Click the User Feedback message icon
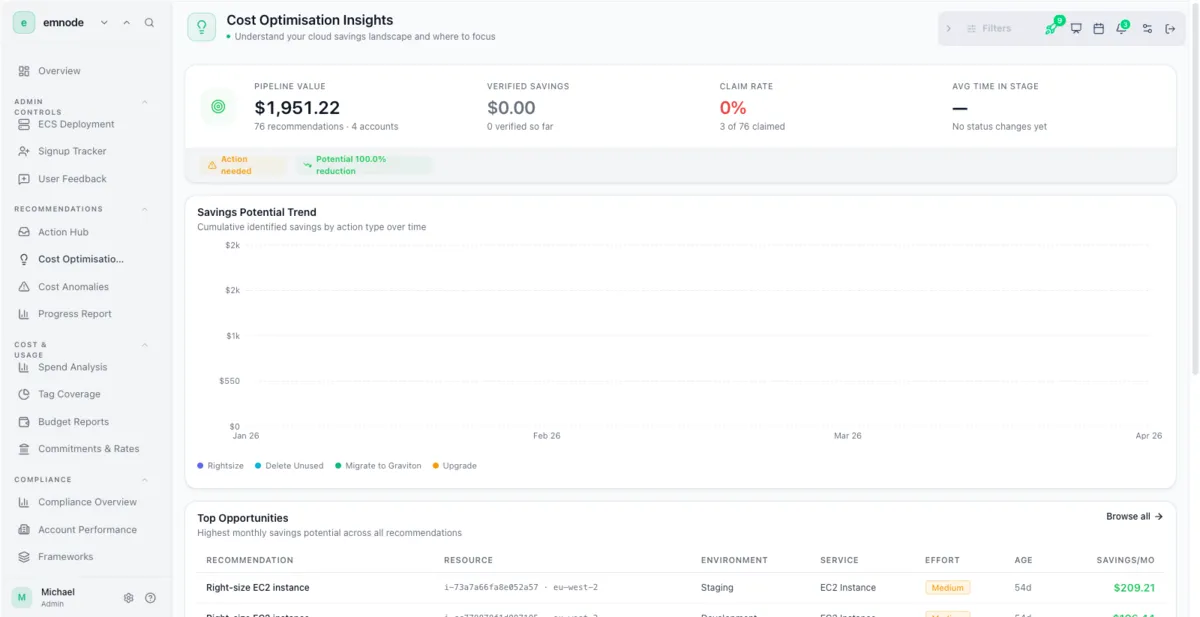Viewport: 1200px width, 617px height. [x=24, y=179]
